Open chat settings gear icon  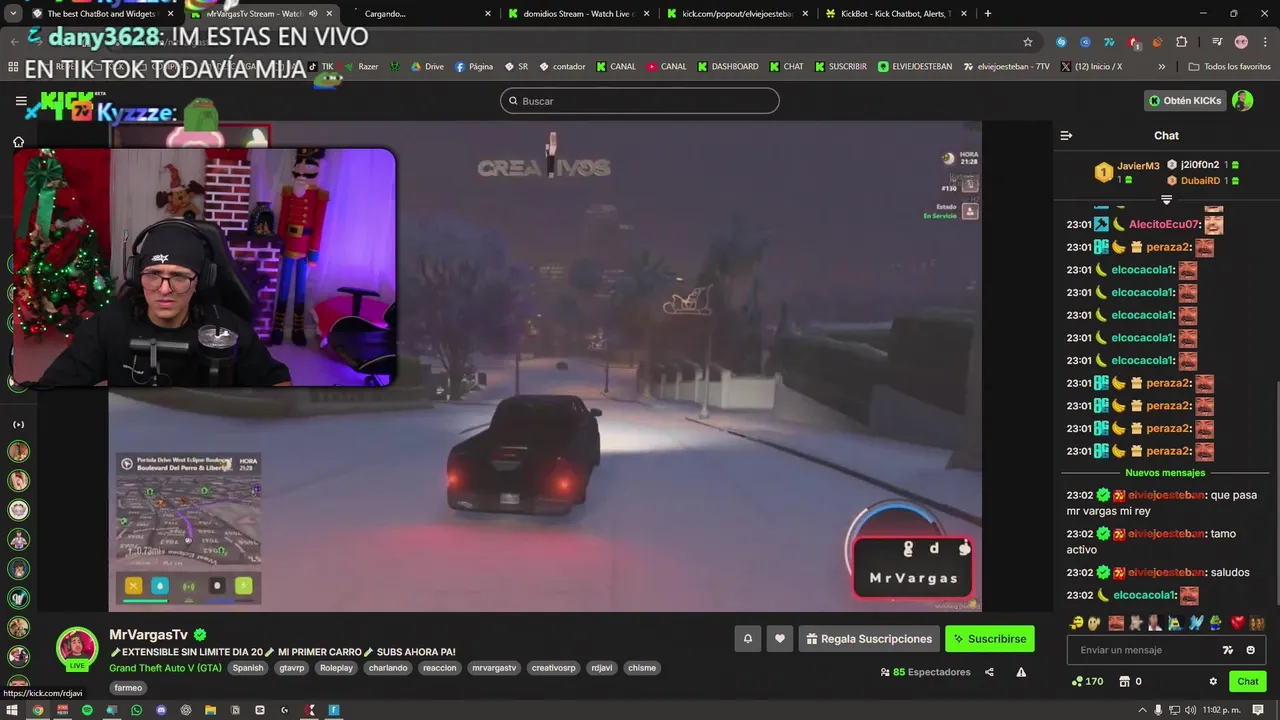pyautogui.click(x=1213, y=681)
